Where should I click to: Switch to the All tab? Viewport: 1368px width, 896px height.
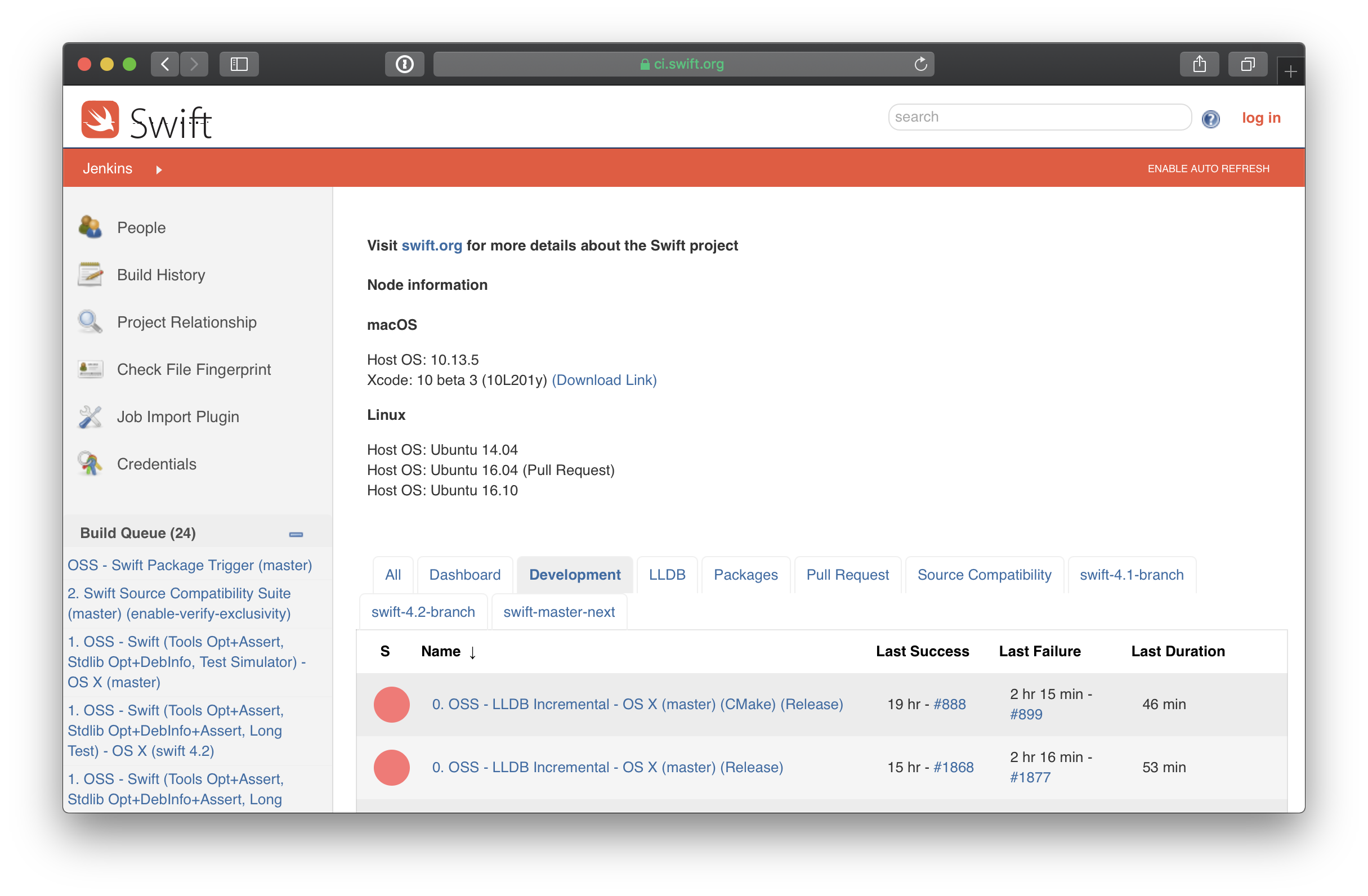pyautogui.click(x=393, y=575)
